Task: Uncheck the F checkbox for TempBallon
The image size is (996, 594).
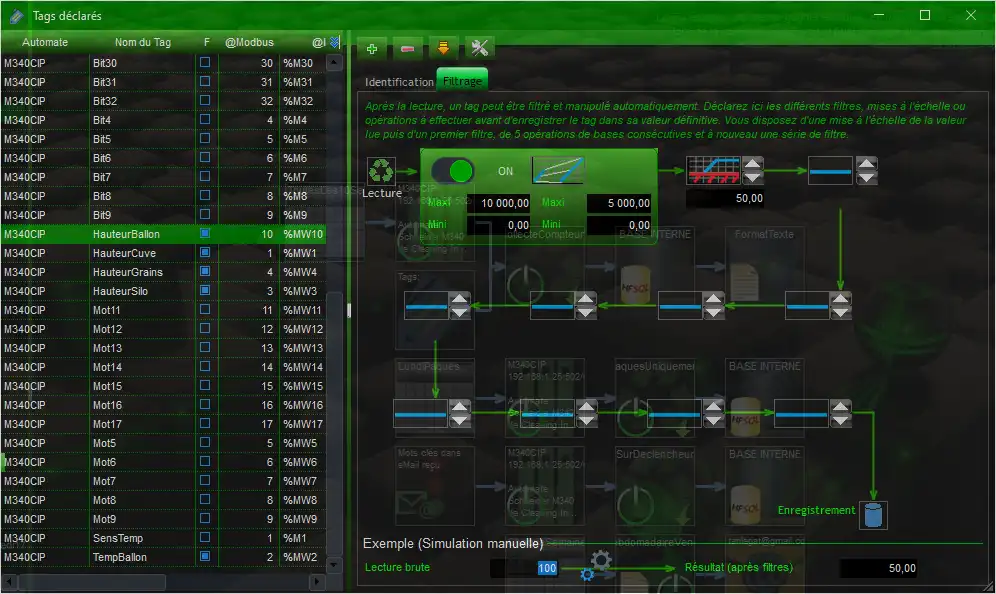Action: tap(205, 557)
